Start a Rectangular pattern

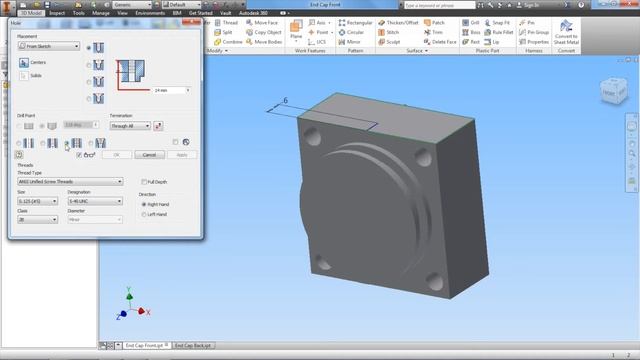pyautogui.click(x=355, y=23)
